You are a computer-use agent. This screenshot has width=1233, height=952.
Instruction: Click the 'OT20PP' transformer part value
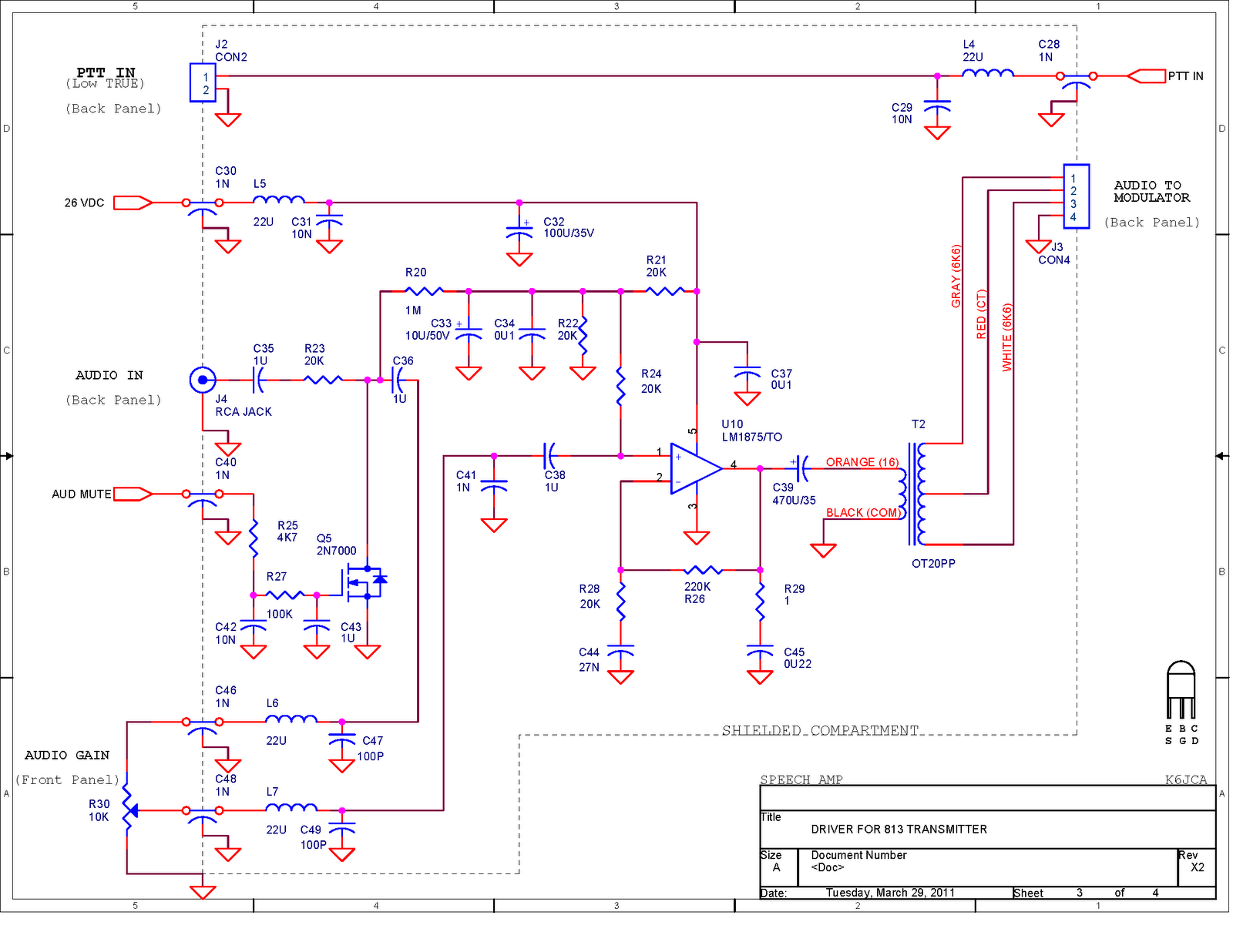coord(933,564)
